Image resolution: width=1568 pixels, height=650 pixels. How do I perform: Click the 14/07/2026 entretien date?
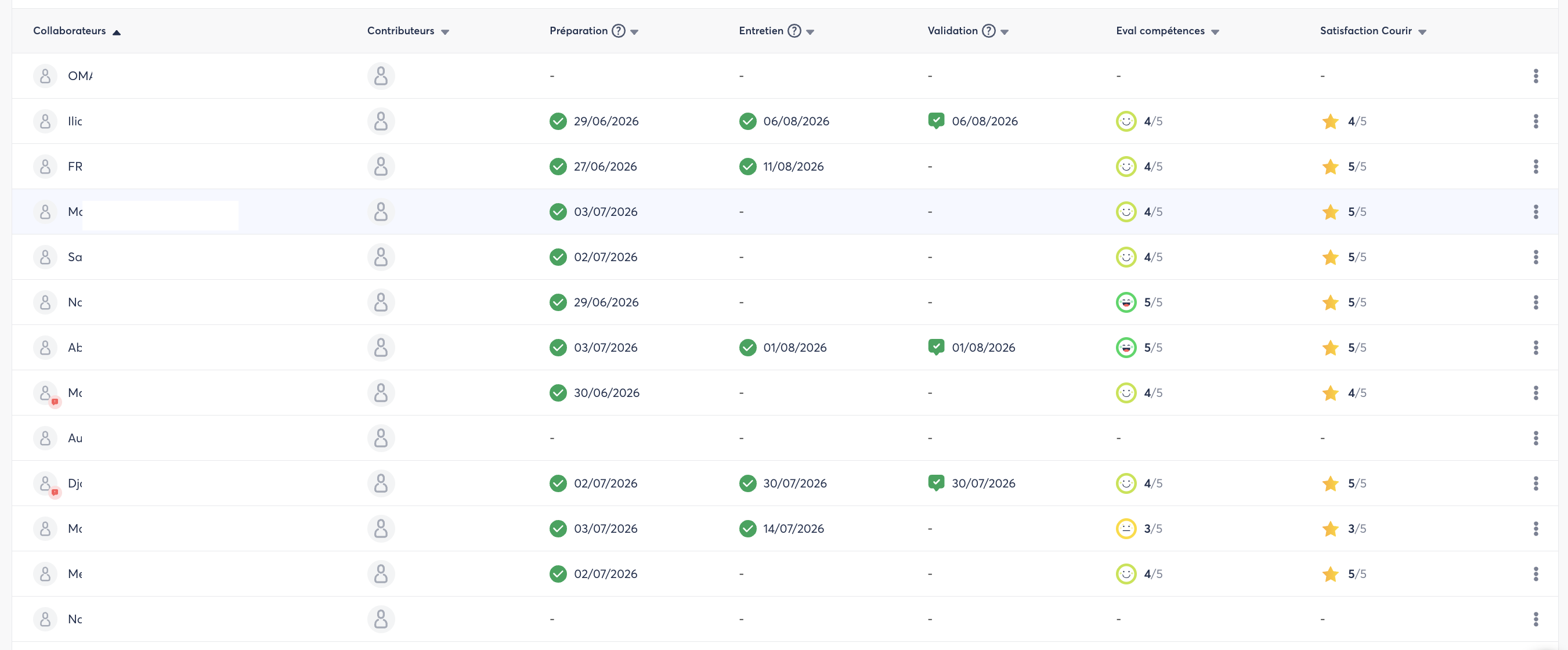coord(793,529)
